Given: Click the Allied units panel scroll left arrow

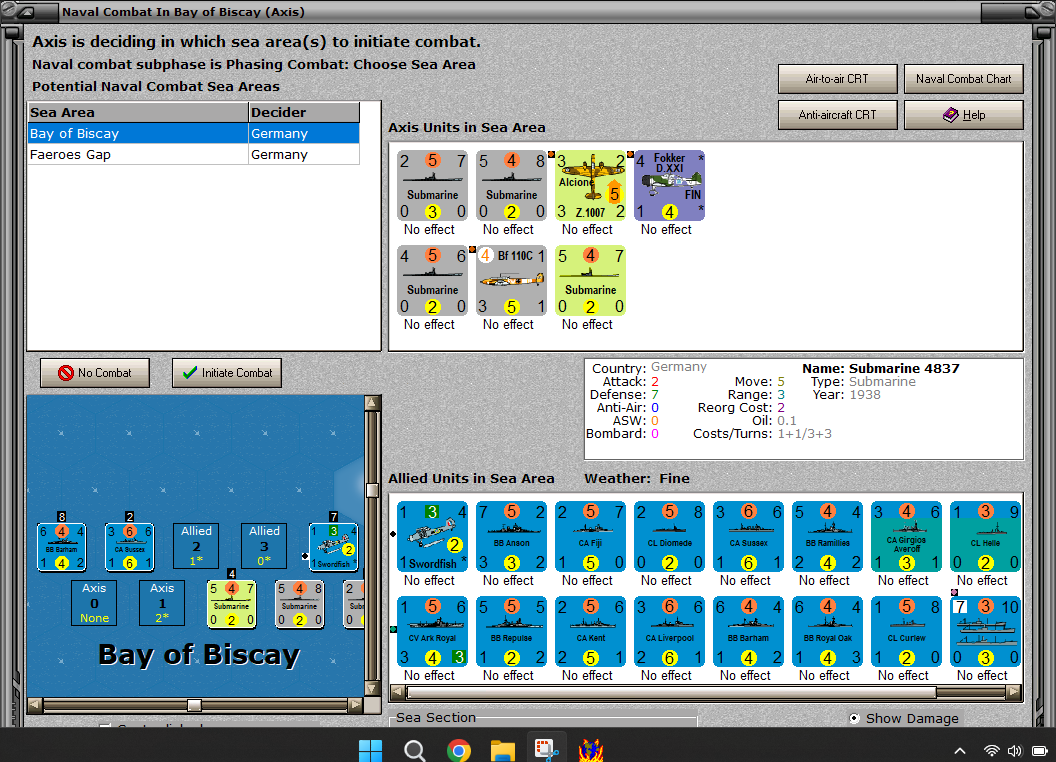Looking at the screenshot, I should click(x=398, y=692).
